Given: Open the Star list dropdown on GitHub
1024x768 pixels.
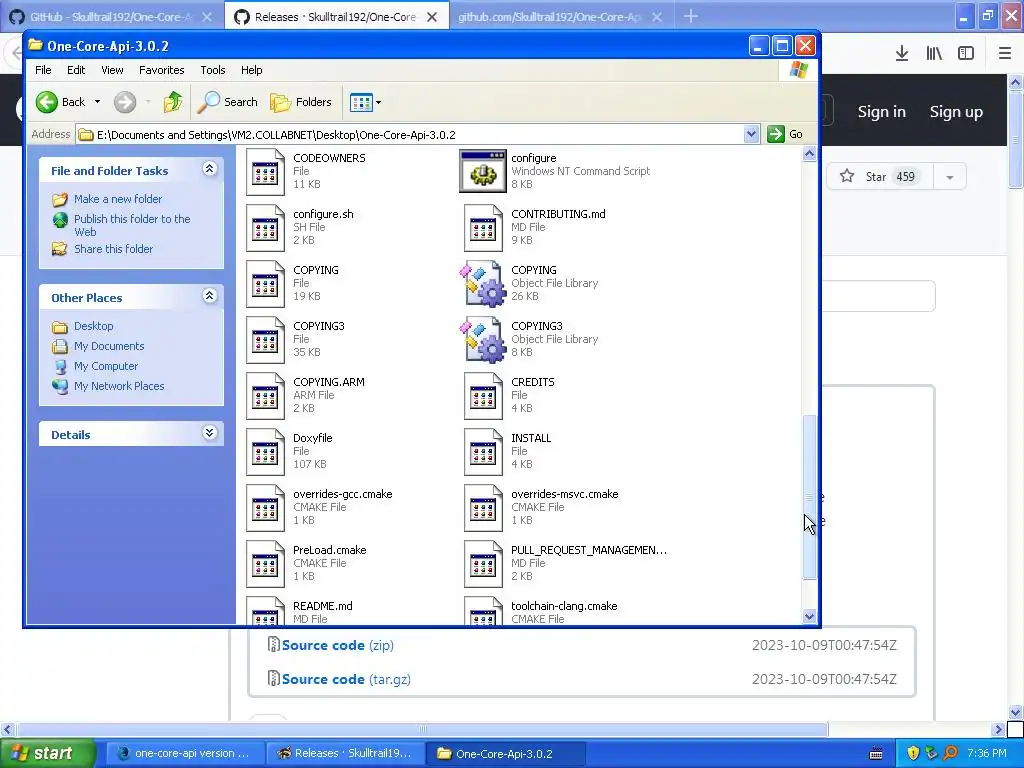Looking at the screenshot, I should coord(950,177).
